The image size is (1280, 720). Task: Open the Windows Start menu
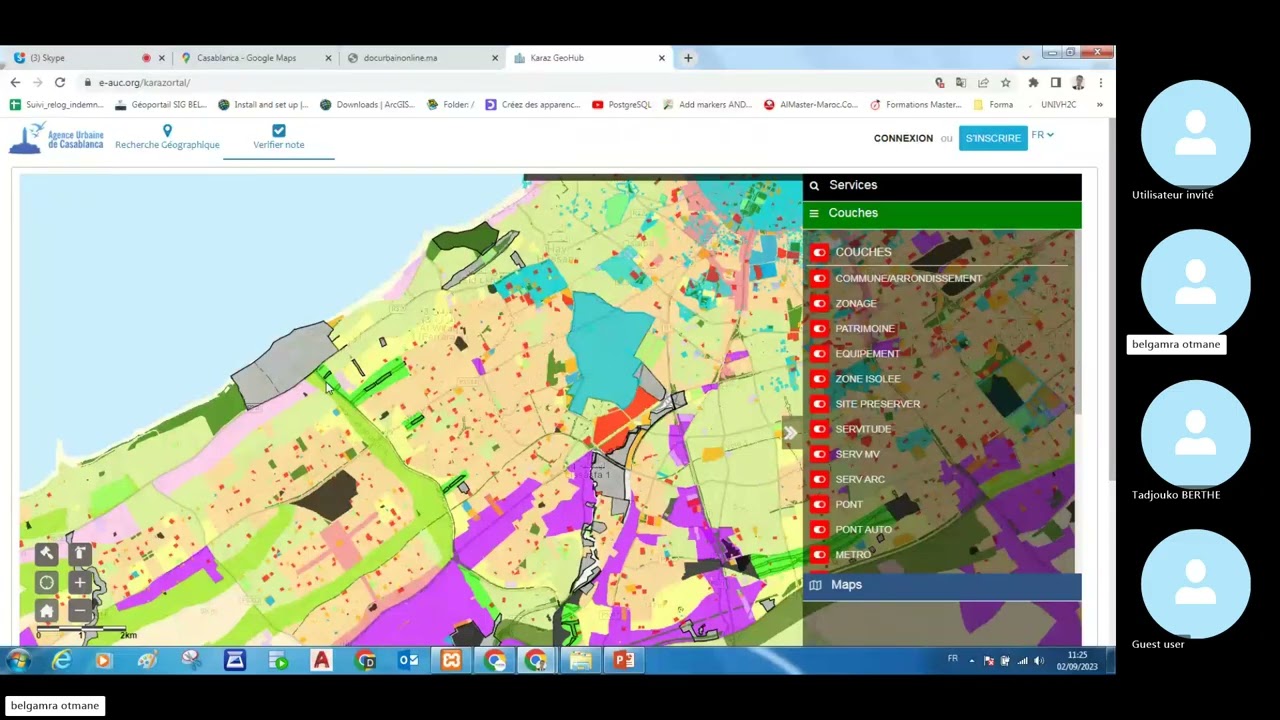[19, 660]
